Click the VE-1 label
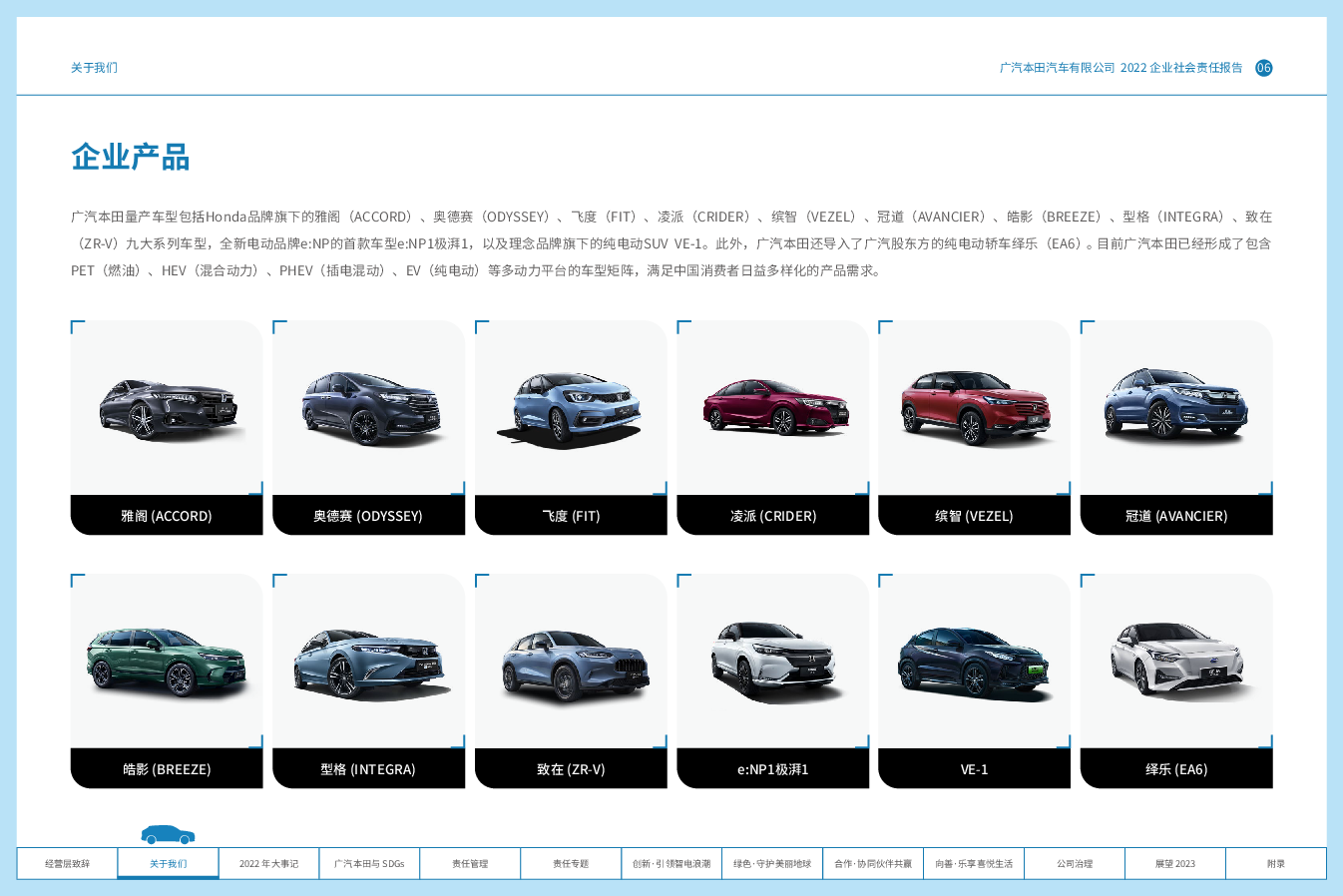Image resolution: width=1343 pixels, height=896 pixels. pyautogui.click(x=974, y=769)
